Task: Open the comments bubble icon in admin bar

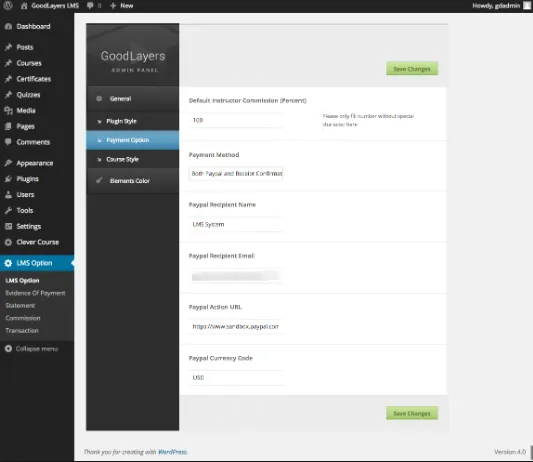Action: click(x=90, y=6)
